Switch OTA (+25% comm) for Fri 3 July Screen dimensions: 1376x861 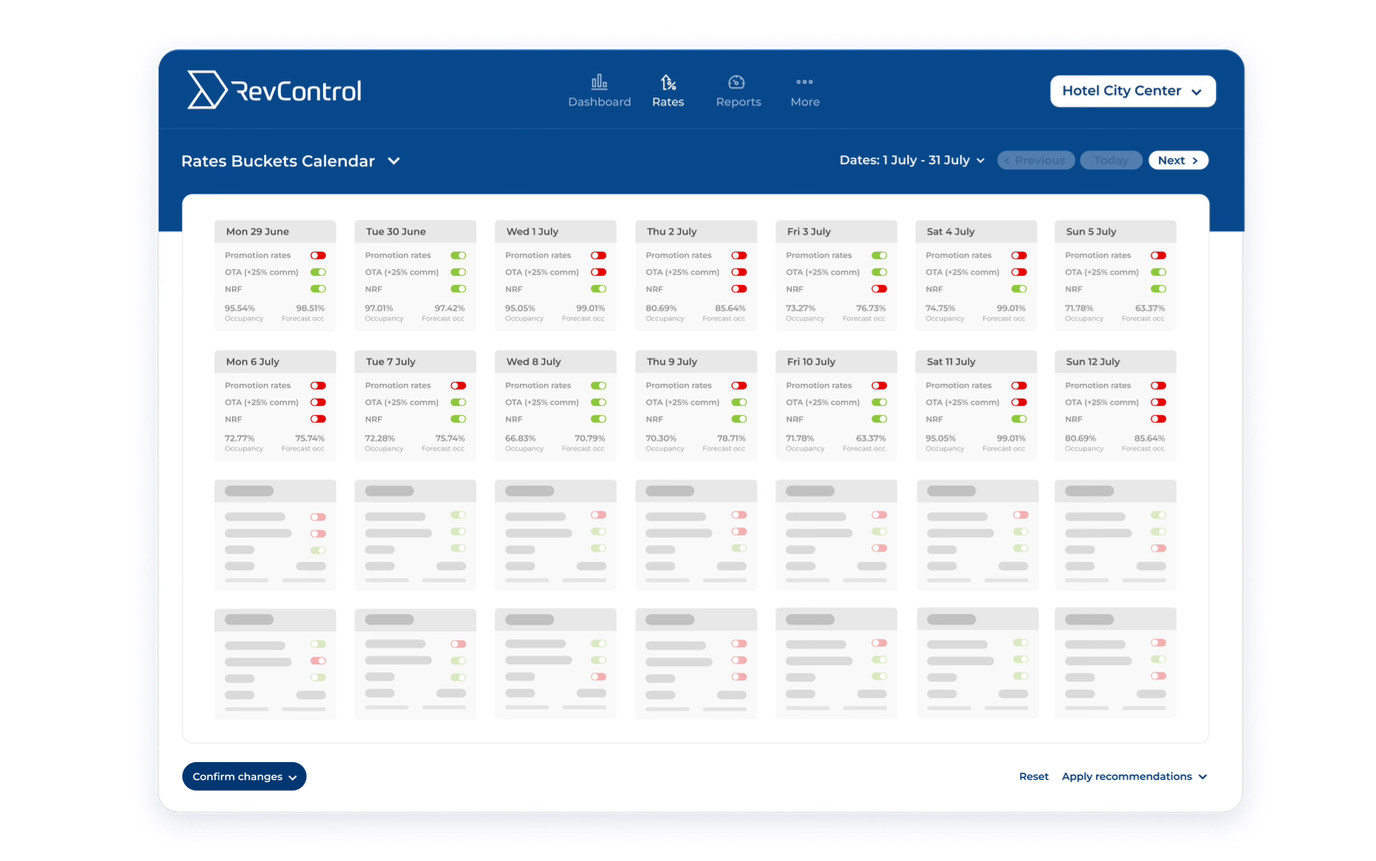[879, 272]
